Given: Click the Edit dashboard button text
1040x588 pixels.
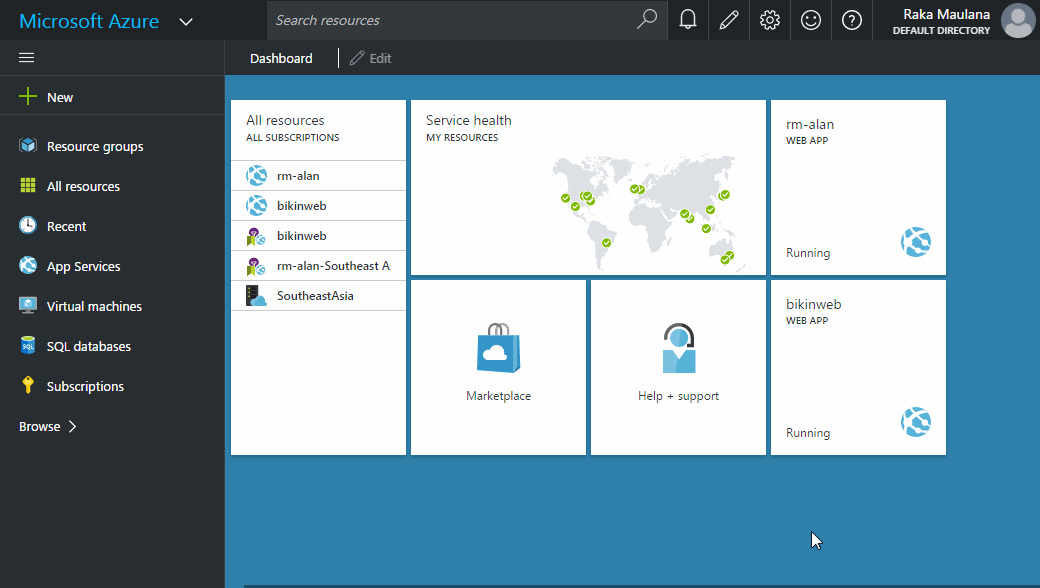Looking at the screenshot, I should point(380,58).
